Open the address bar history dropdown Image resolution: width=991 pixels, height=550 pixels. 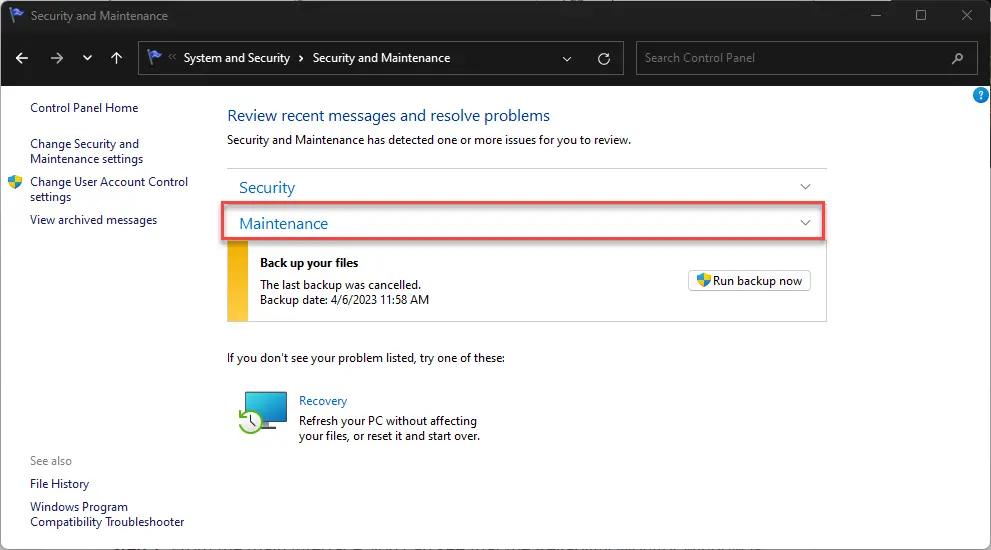[x=570, y=58]
